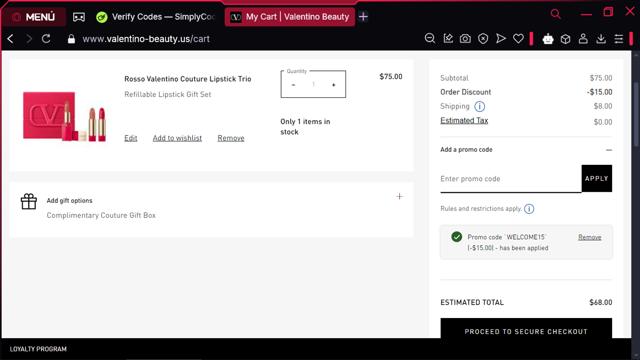Click the green promo applied checkmark
Image resolution: width=640 pixels, height=360 pixels.
click(x=457, y=237)
